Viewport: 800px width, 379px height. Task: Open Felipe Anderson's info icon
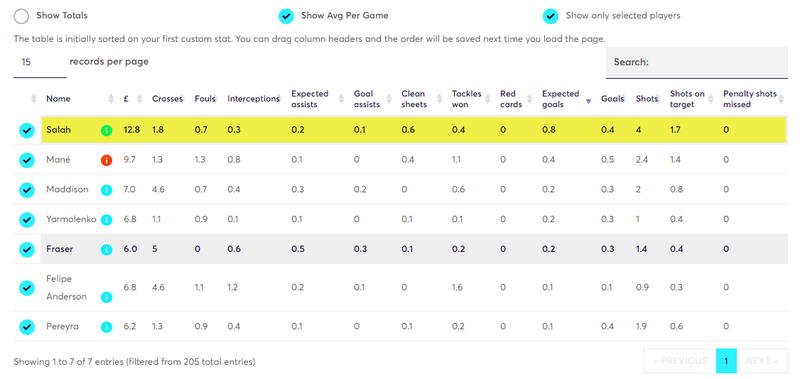coord(106,297)
